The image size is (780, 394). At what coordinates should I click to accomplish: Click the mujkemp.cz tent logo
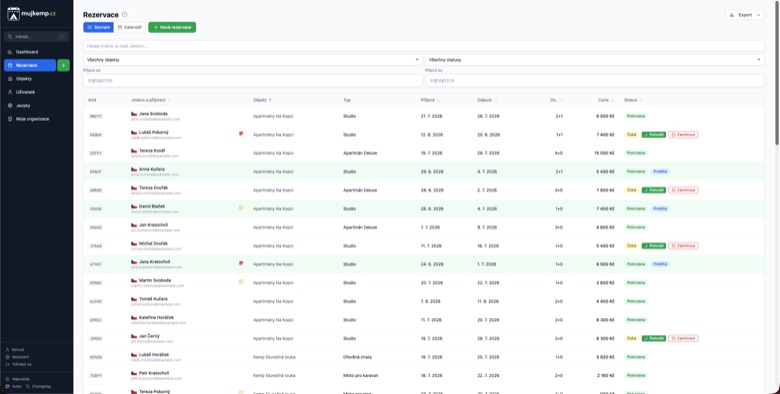pyautogui.click(x=13, y=14)
